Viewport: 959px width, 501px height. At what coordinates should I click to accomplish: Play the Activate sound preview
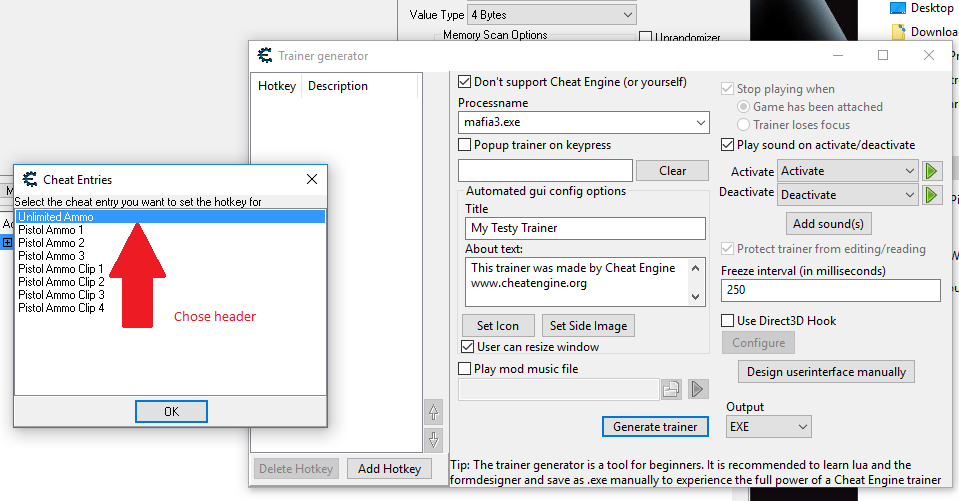pyautogui.click(x=932, y=171)
